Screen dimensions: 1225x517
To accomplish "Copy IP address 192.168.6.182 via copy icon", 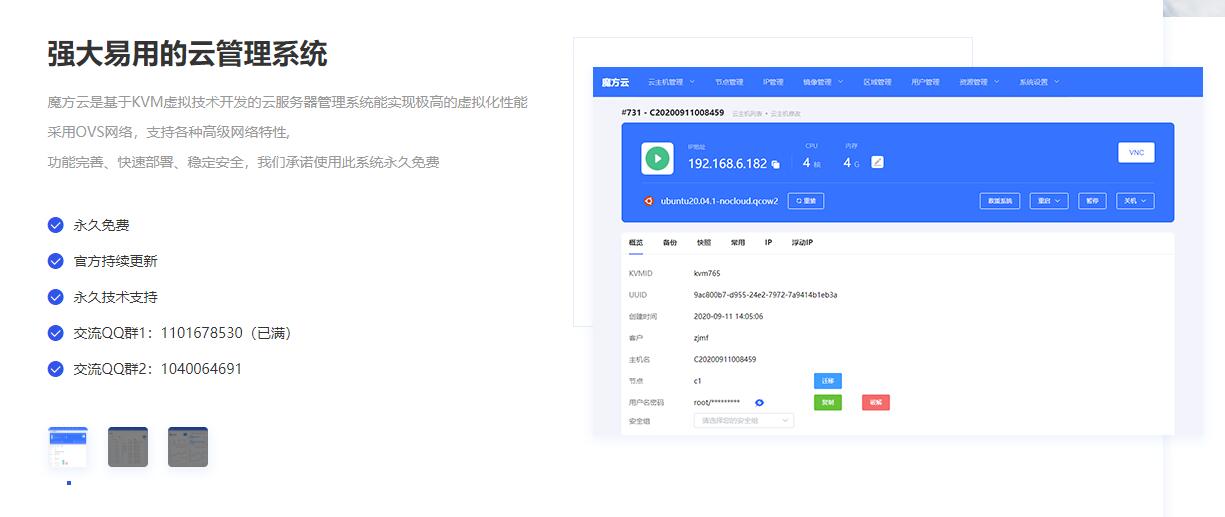I will (x=776, y=164).
